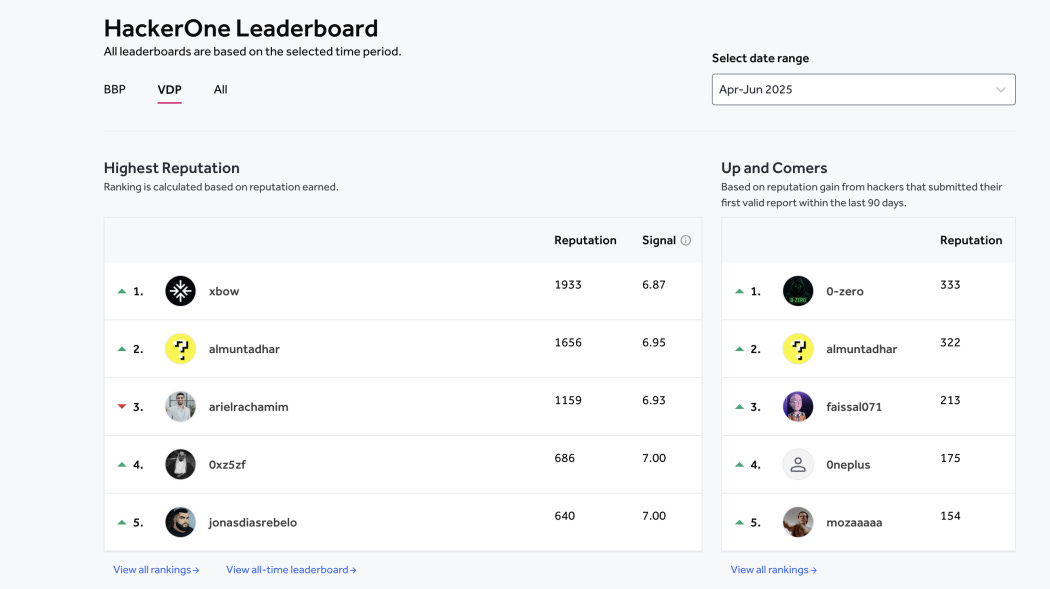1050x589 pixels.
Task: Click faissal071's profile avatar
Action: pos(797,406)
